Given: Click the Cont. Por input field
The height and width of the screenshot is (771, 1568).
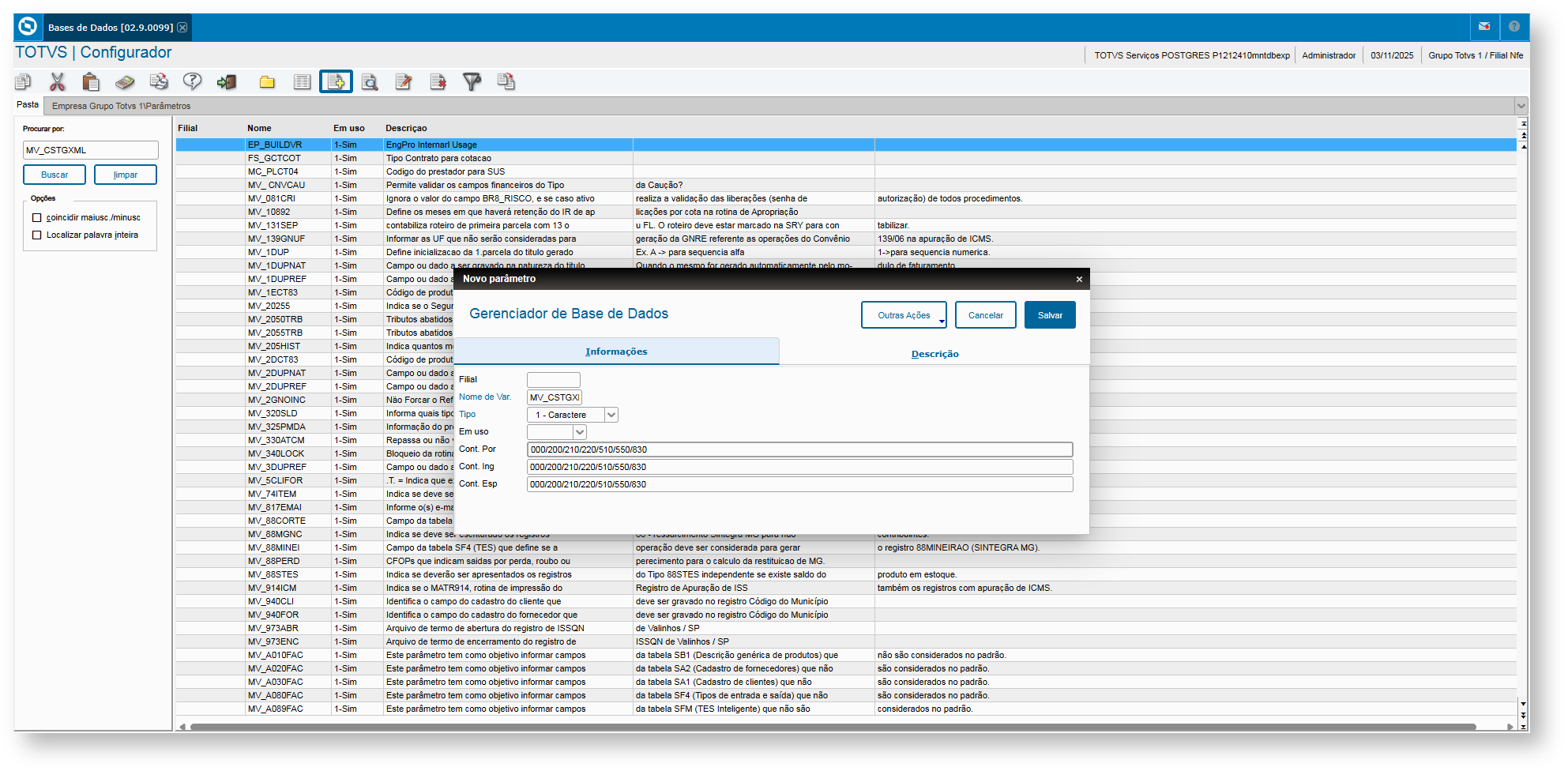Looking at the screenshot, I should click(x=799, y=449).
